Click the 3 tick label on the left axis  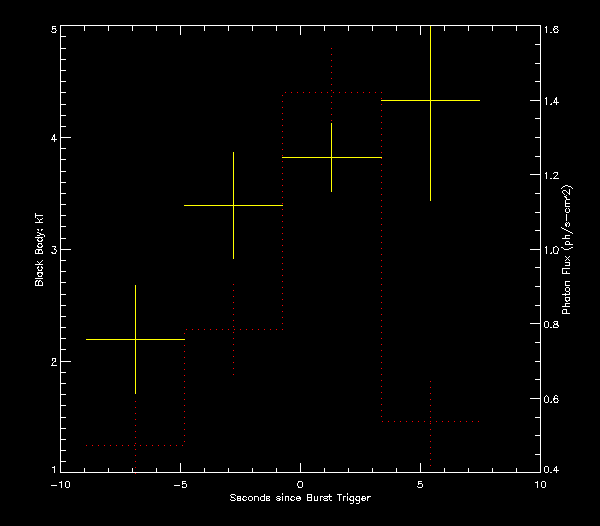(52, 250)
